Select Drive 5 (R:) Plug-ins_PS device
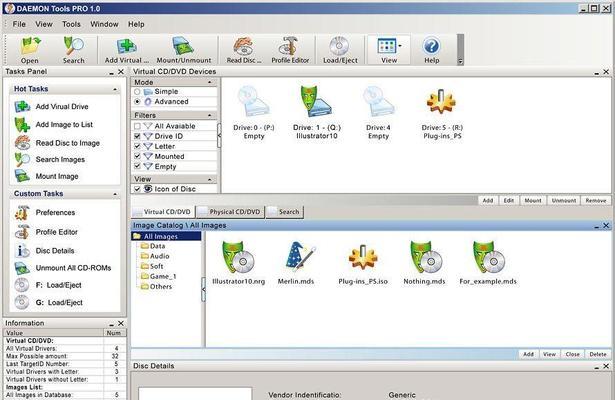Image resolution: width=615 pixels, height=400 pixels. pyautogui.click(x=442, y=113)
